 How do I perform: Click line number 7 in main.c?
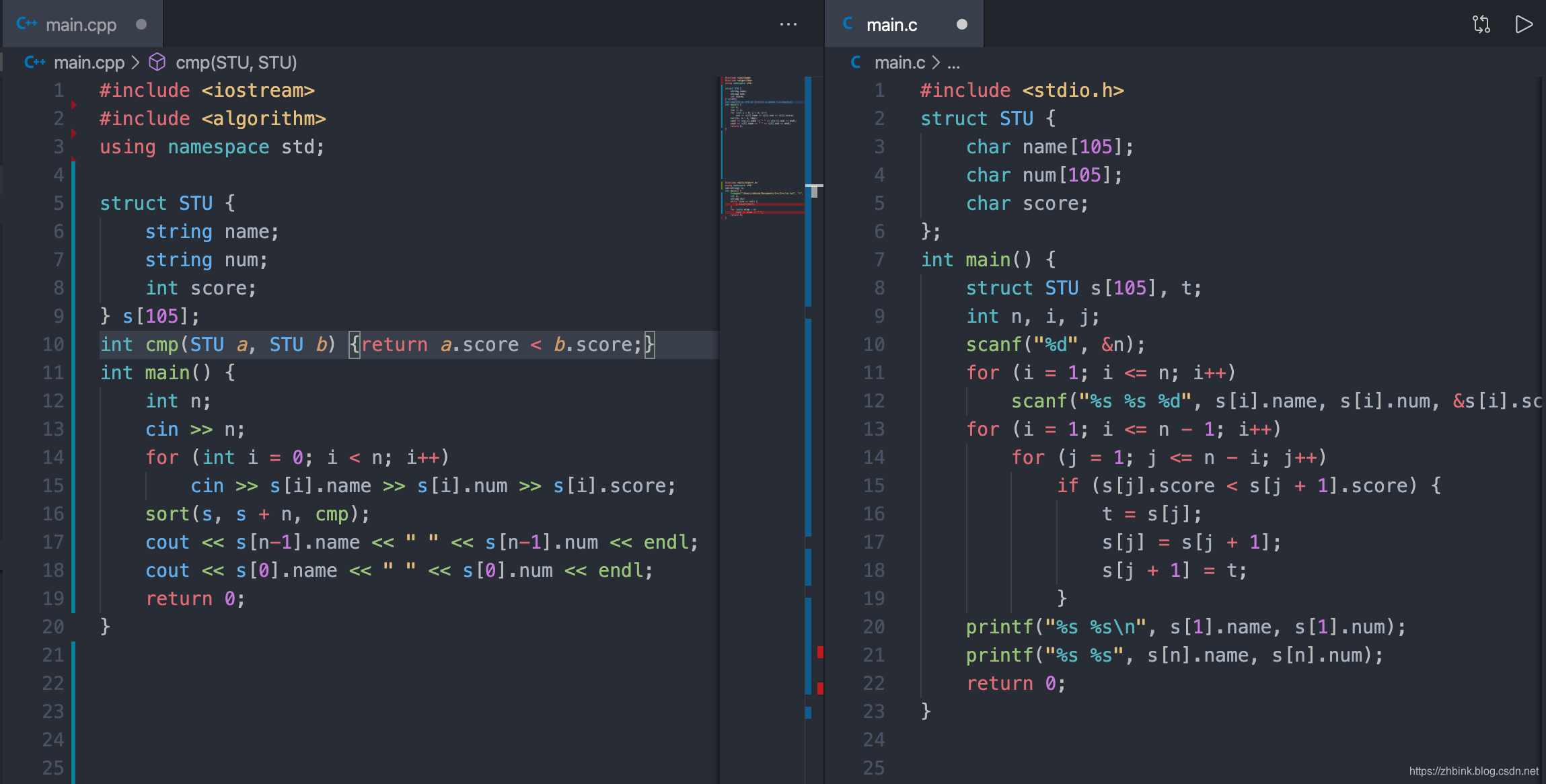(879, 260)
